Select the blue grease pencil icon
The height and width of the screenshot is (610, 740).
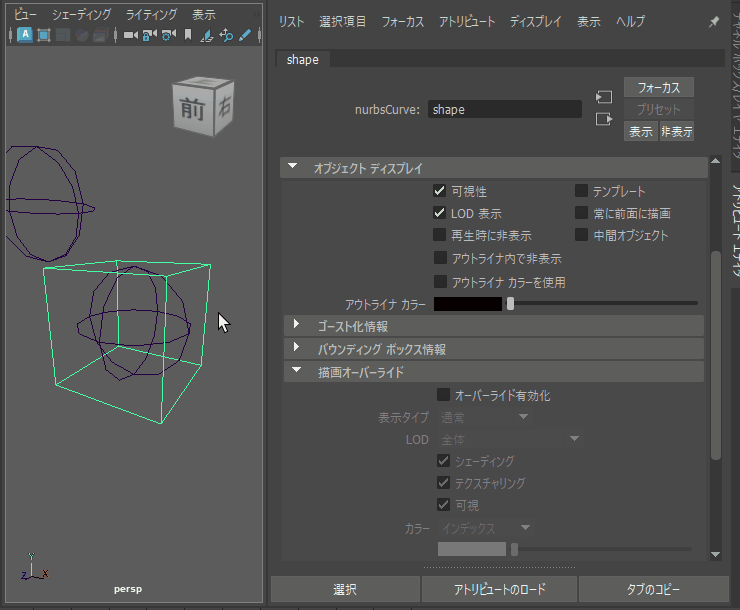click(x=244, y=35)
